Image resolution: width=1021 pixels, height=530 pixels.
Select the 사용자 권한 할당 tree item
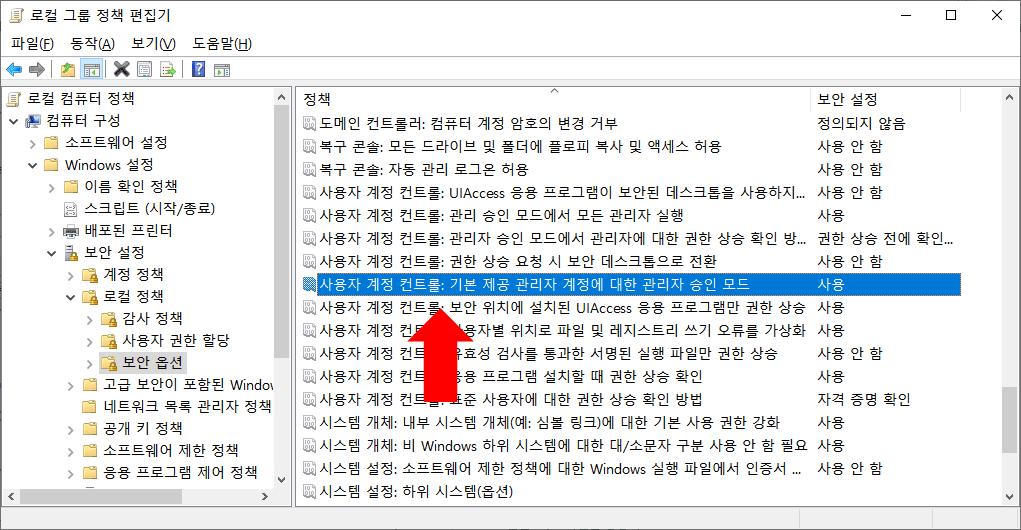(176, 341)
